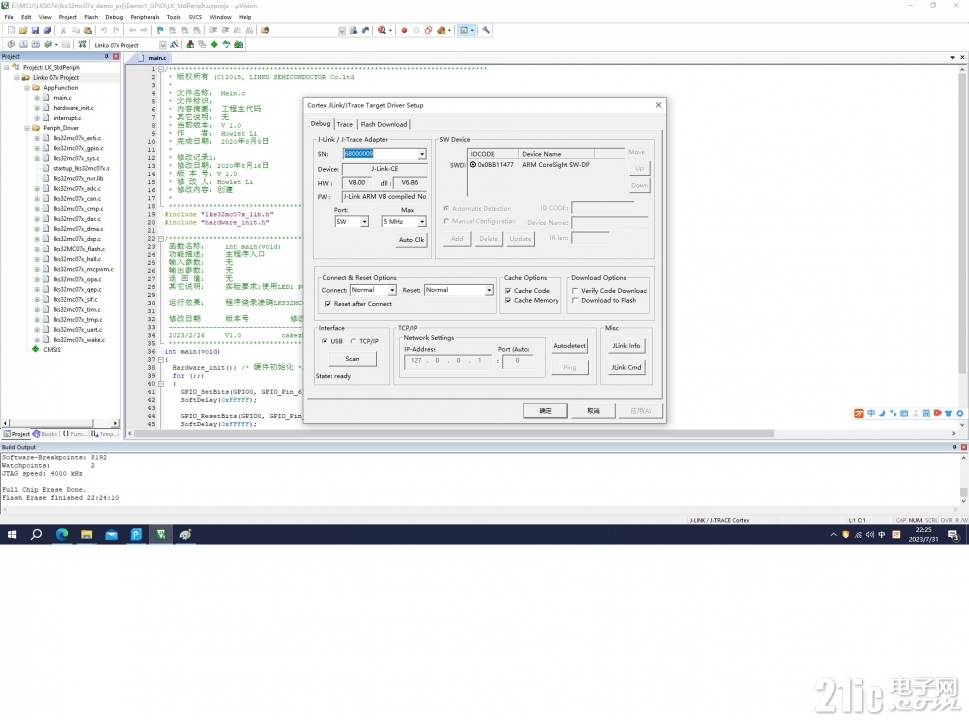Collapse the Periph_Driver group in project tree
Viewport: 969px width, 720px height.
27,128
